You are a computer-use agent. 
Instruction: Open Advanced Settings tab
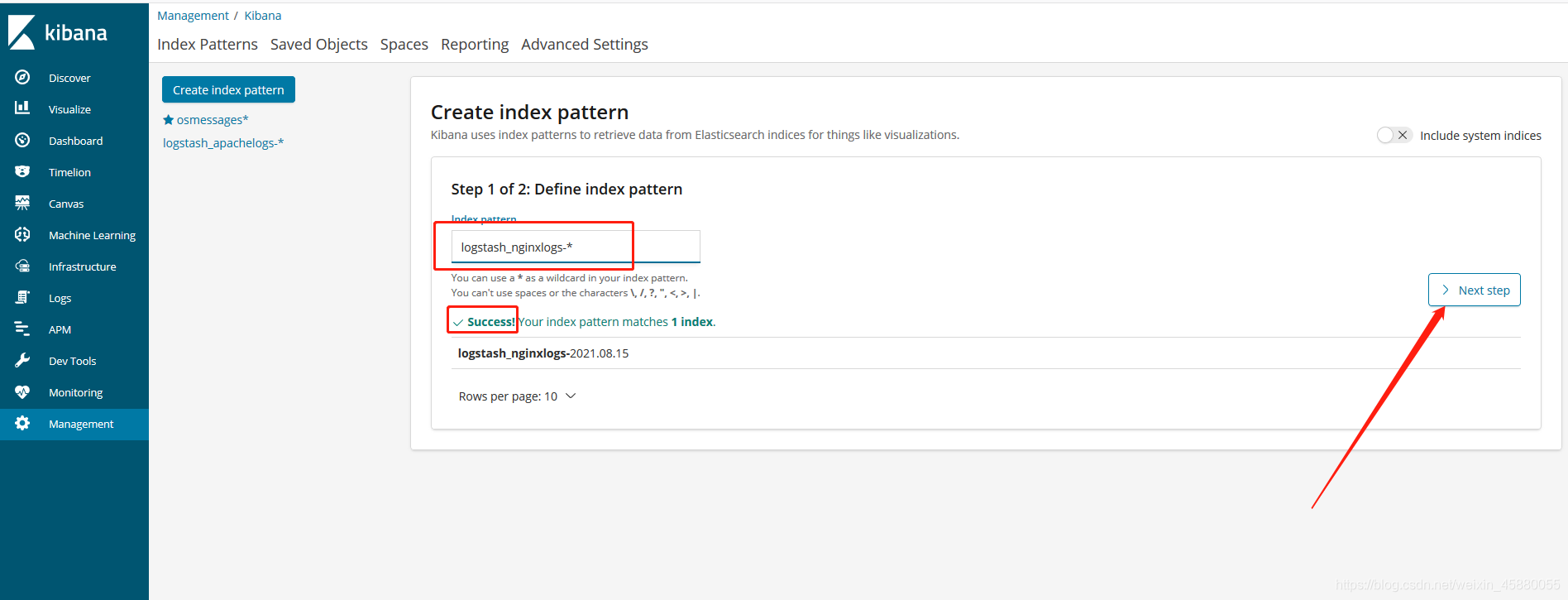(x=585, y=44)
